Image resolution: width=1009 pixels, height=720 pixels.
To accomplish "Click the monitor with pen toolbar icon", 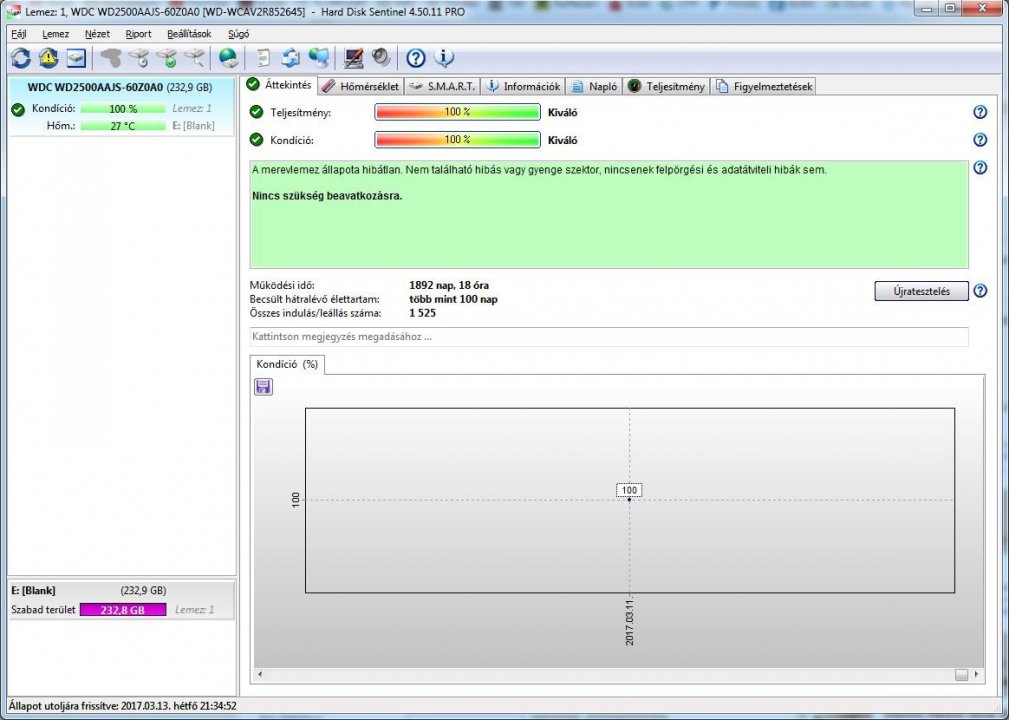I will point(353,59).
